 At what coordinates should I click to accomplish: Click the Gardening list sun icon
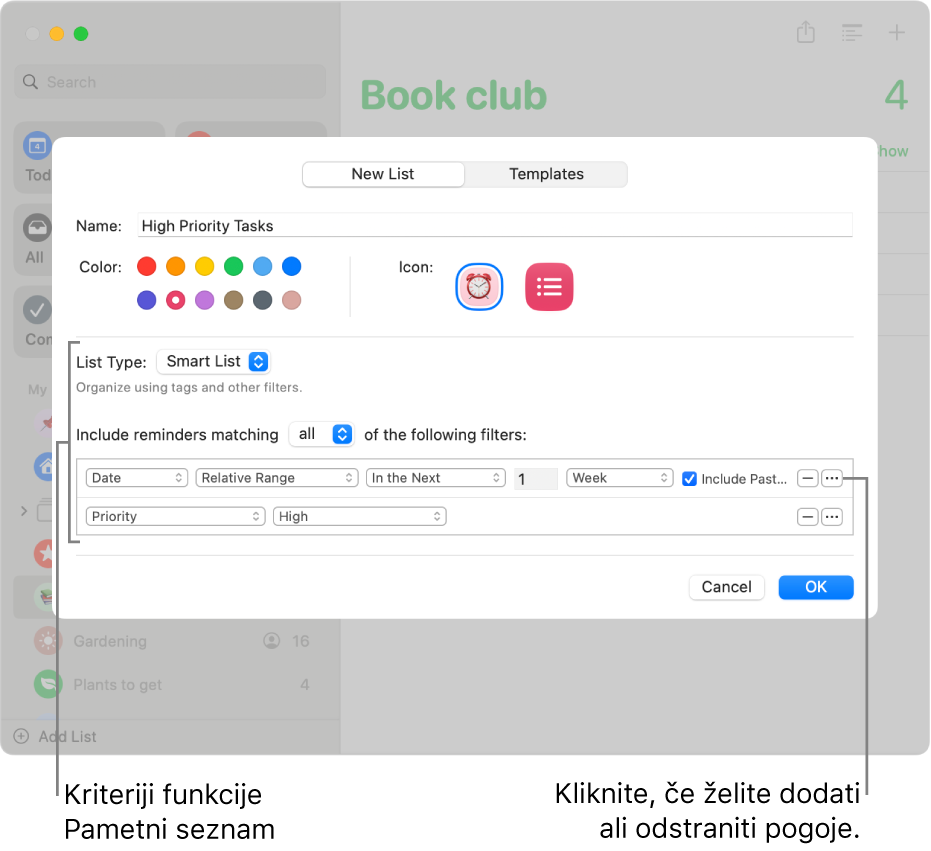(x=48, y=641)
